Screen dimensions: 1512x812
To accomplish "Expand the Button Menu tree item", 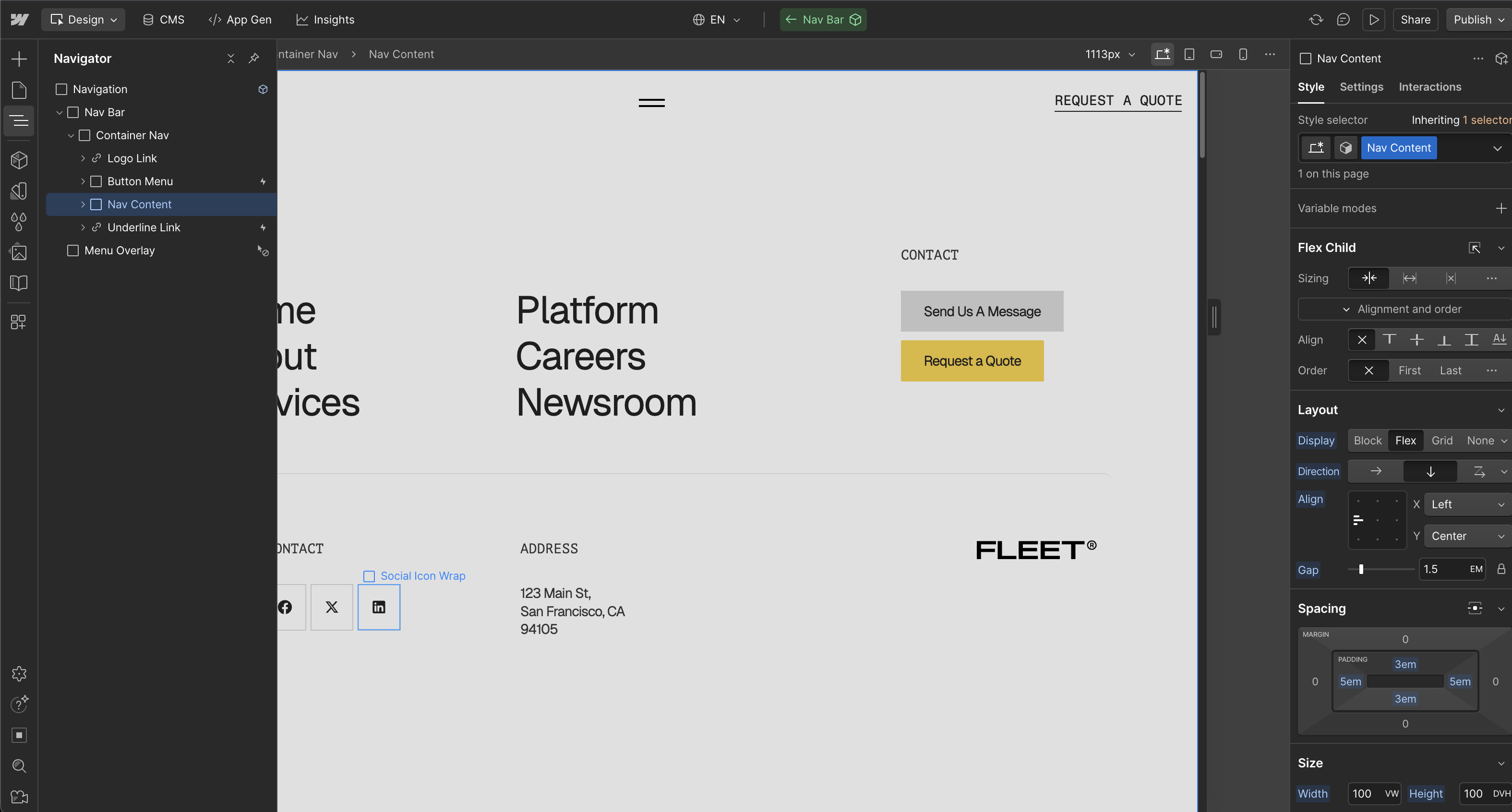I will click(83, 181).
